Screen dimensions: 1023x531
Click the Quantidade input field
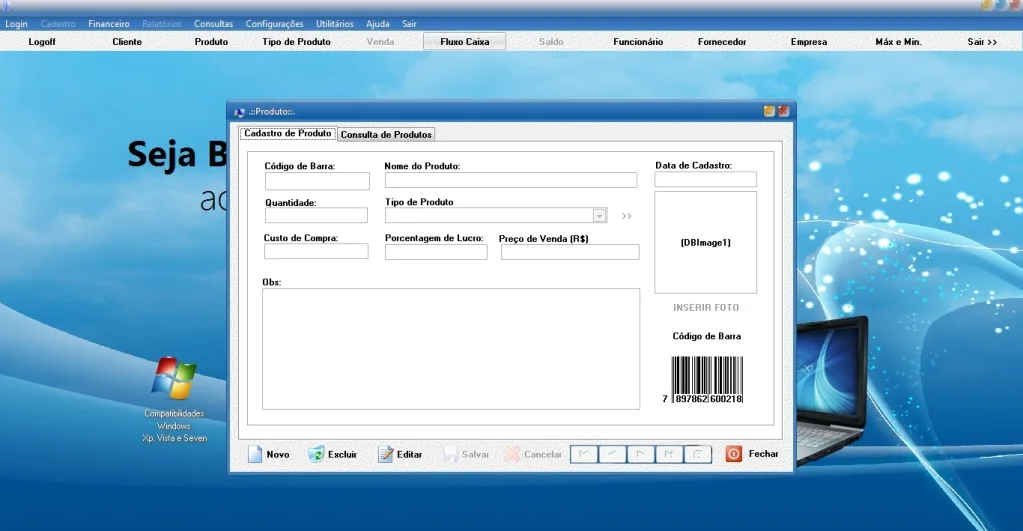coord(316,215)
